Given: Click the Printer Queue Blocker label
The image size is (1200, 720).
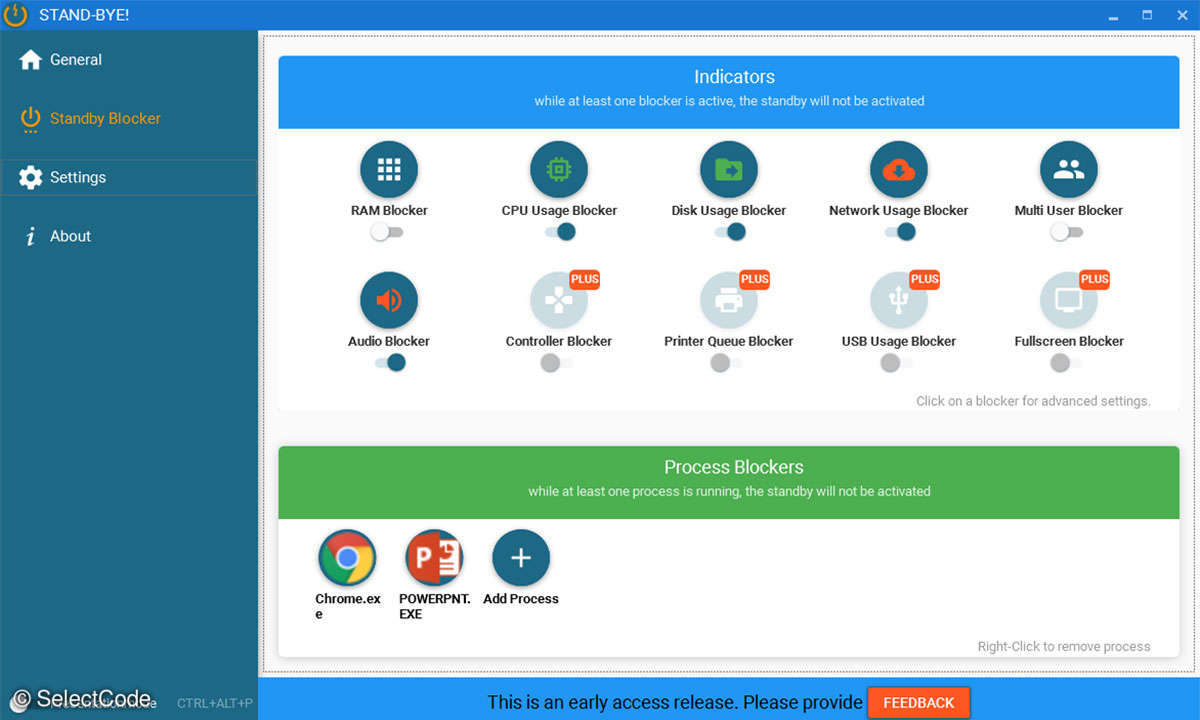Looking at the screenshot, I should (x=729, y=342).
